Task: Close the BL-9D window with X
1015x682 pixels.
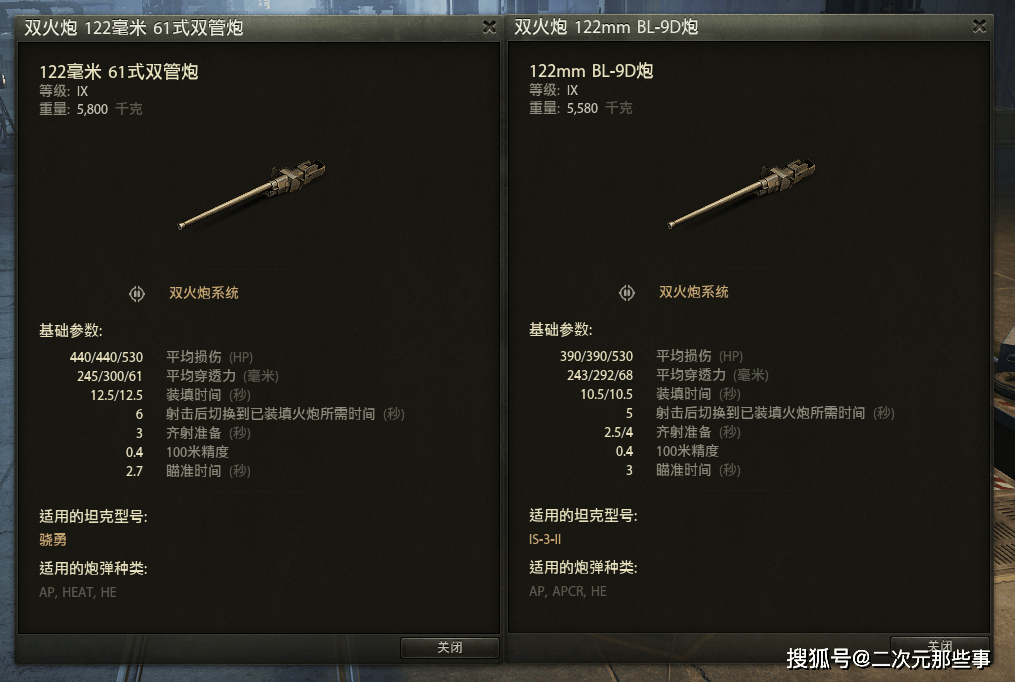Action: pyautogui.click(x=979, y=27)
